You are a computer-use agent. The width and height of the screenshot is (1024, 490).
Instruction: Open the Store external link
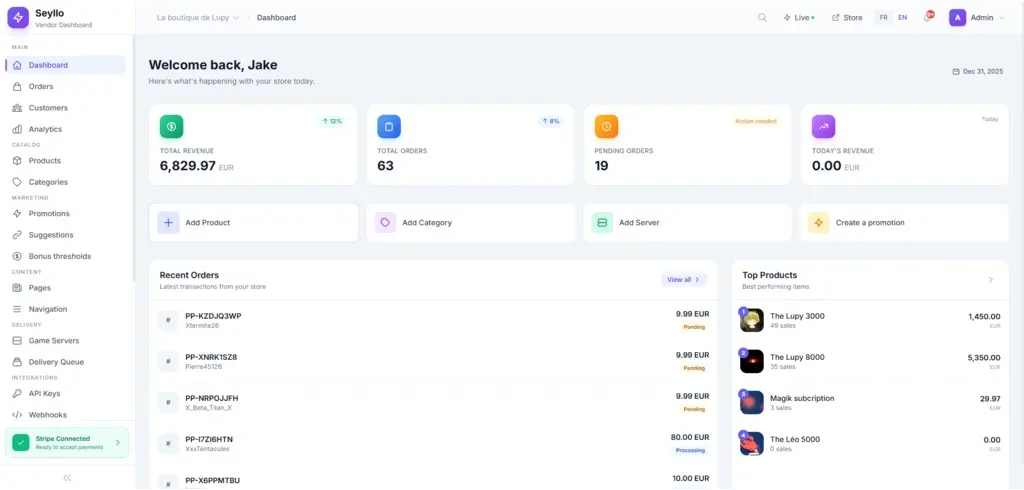(x=847, y=18)
